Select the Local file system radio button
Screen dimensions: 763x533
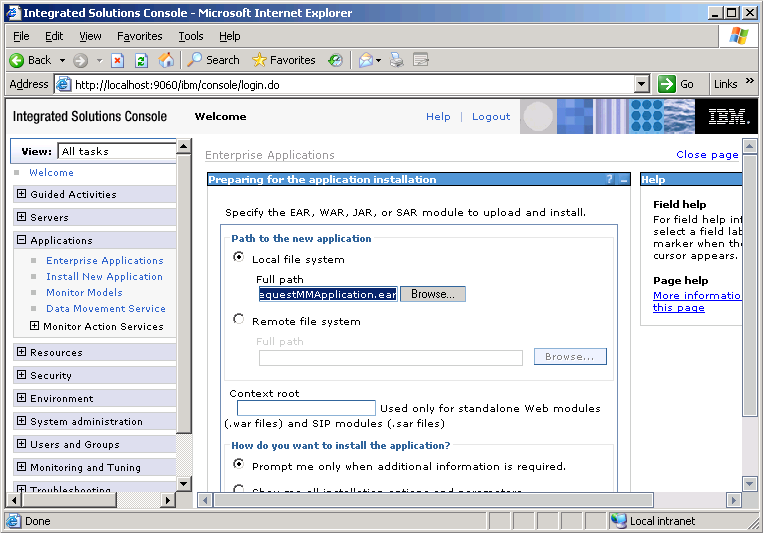[x=238, y=257]
